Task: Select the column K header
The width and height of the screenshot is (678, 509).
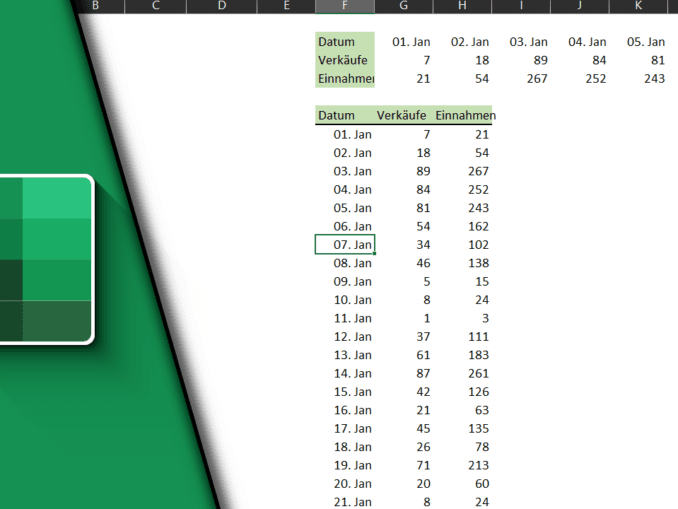Action: point(638,6)
